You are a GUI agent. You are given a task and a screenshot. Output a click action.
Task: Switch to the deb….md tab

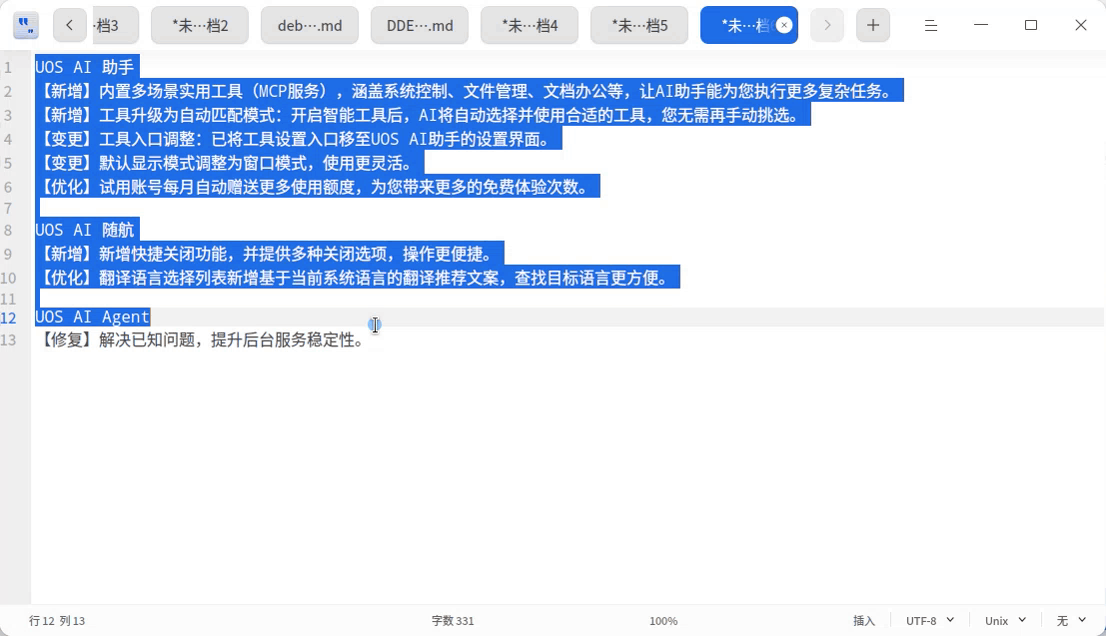(310, 25)
